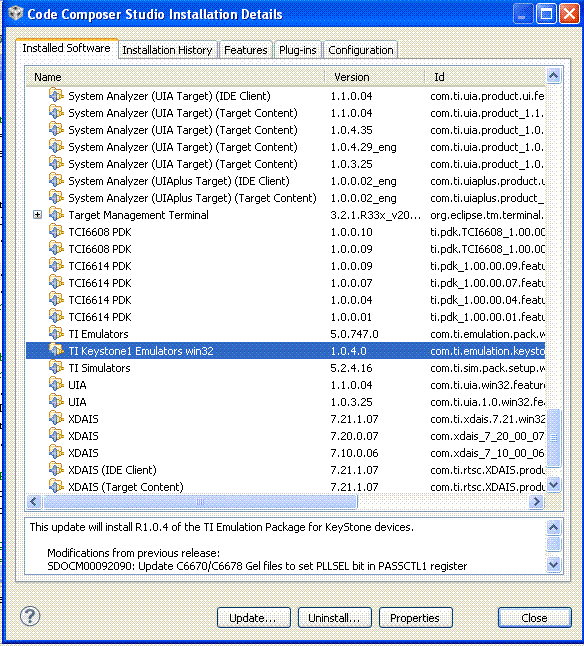The height and width of the screenshot is (646, 584).
Task: Click the icon next to TI Keystone1 Emulators win32
Action: [56, 350]
